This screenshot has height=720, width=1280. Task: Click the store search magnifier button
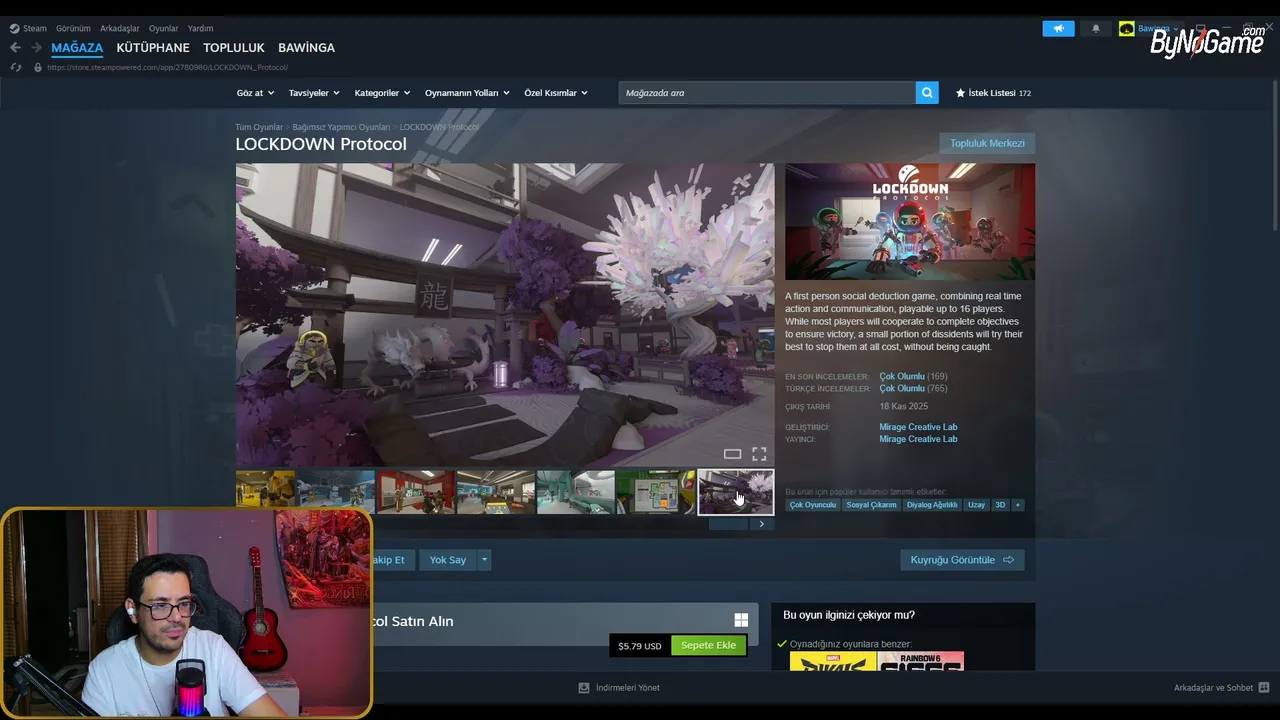click(x=928, y=93)
